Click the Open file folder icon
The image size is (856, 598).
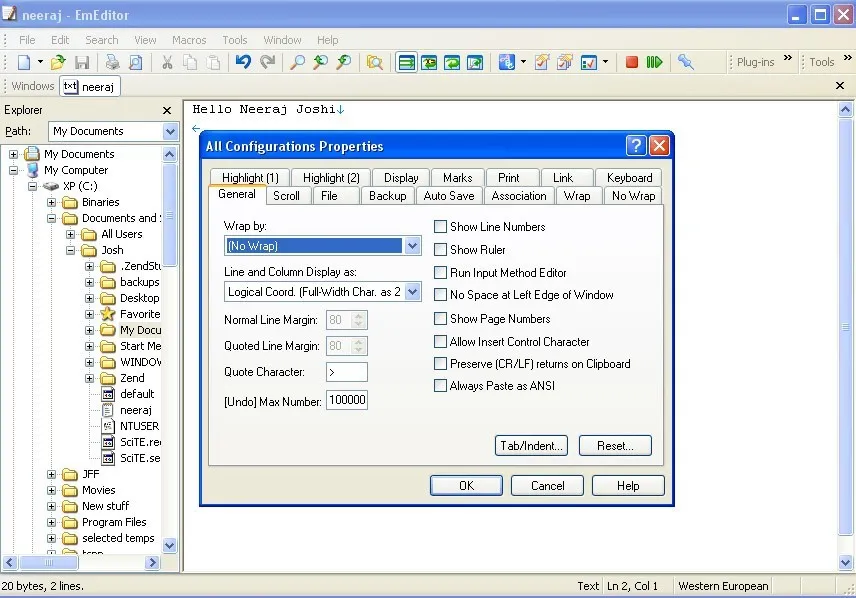pos(58,62)
